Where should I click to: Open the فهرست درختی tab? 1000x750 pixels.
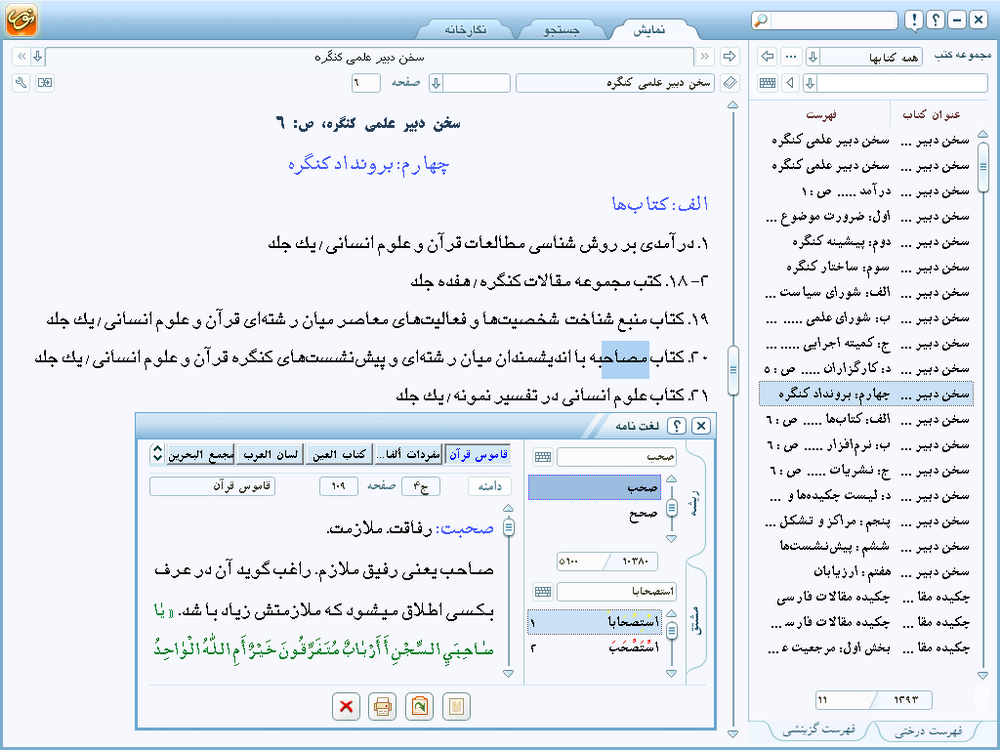928,731
